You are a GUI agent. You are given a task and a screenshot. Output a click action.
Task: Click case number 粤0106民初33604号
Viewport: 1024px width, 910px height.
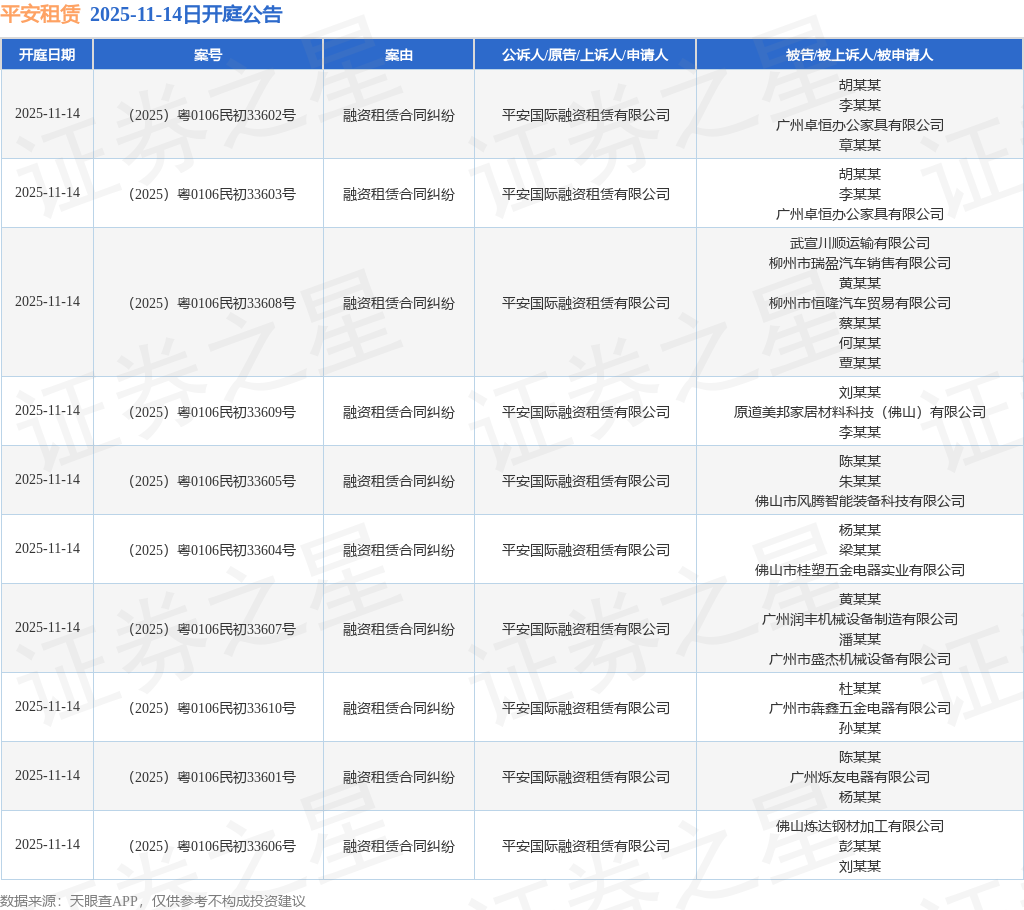212,551
